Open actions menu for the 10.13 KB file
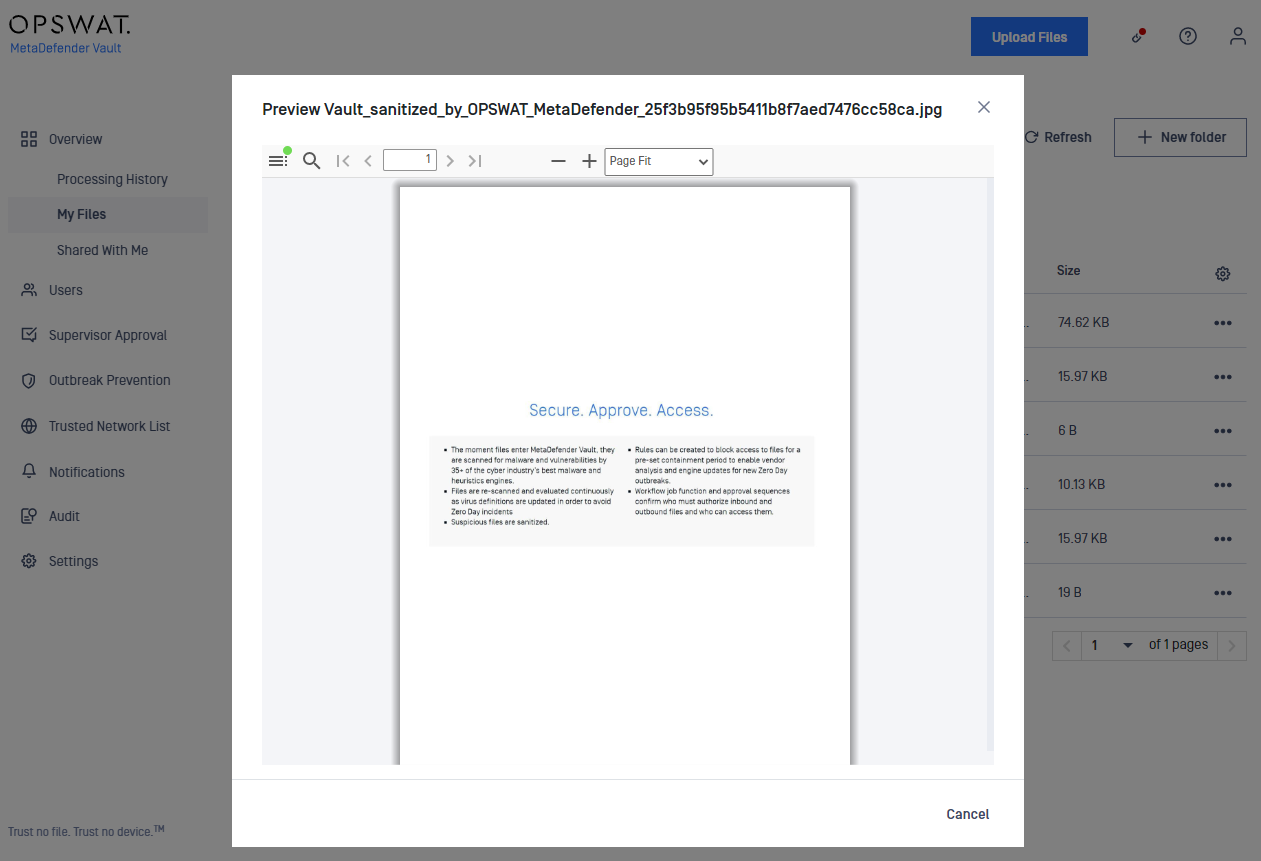1261x861 pixels. 1222,485
